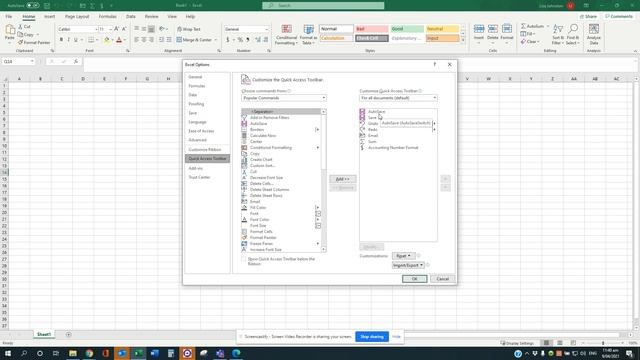Click the Font Color icon in ribbon
640x360 pixels.
click(119, 40)
